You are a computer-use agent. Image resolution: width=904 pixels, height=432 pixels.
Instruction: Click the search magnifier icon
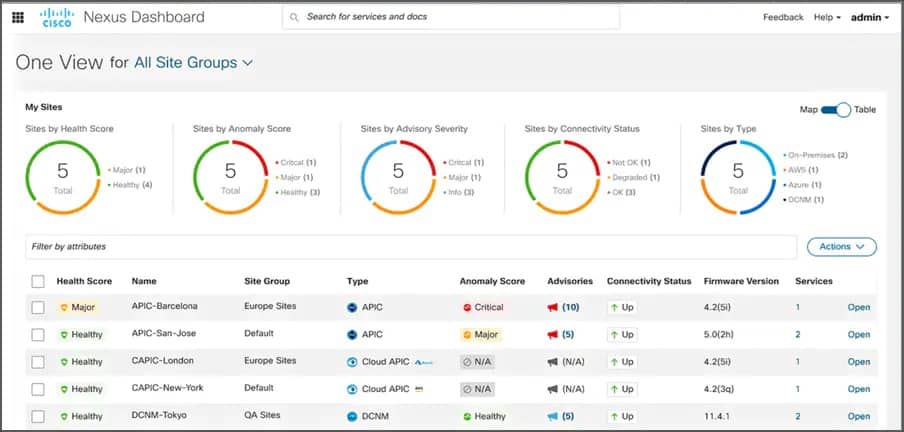[294, 17]
